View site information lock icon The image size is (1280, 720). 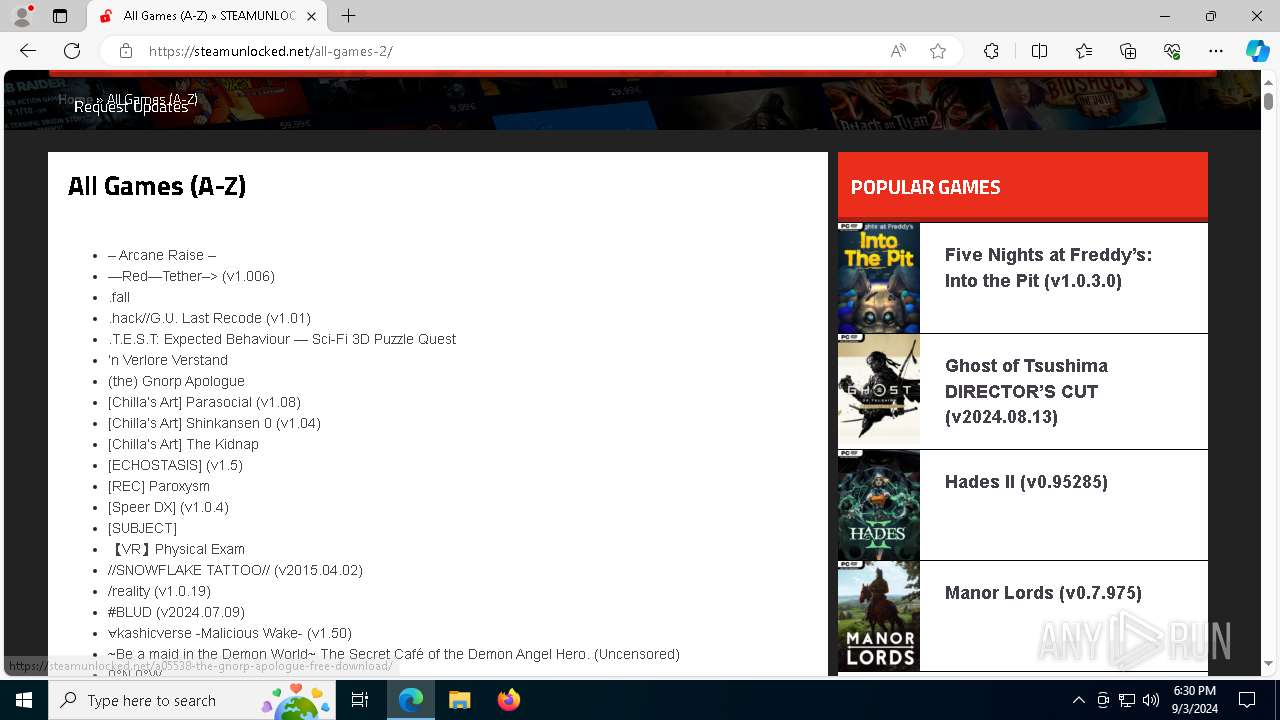(126, 51)
